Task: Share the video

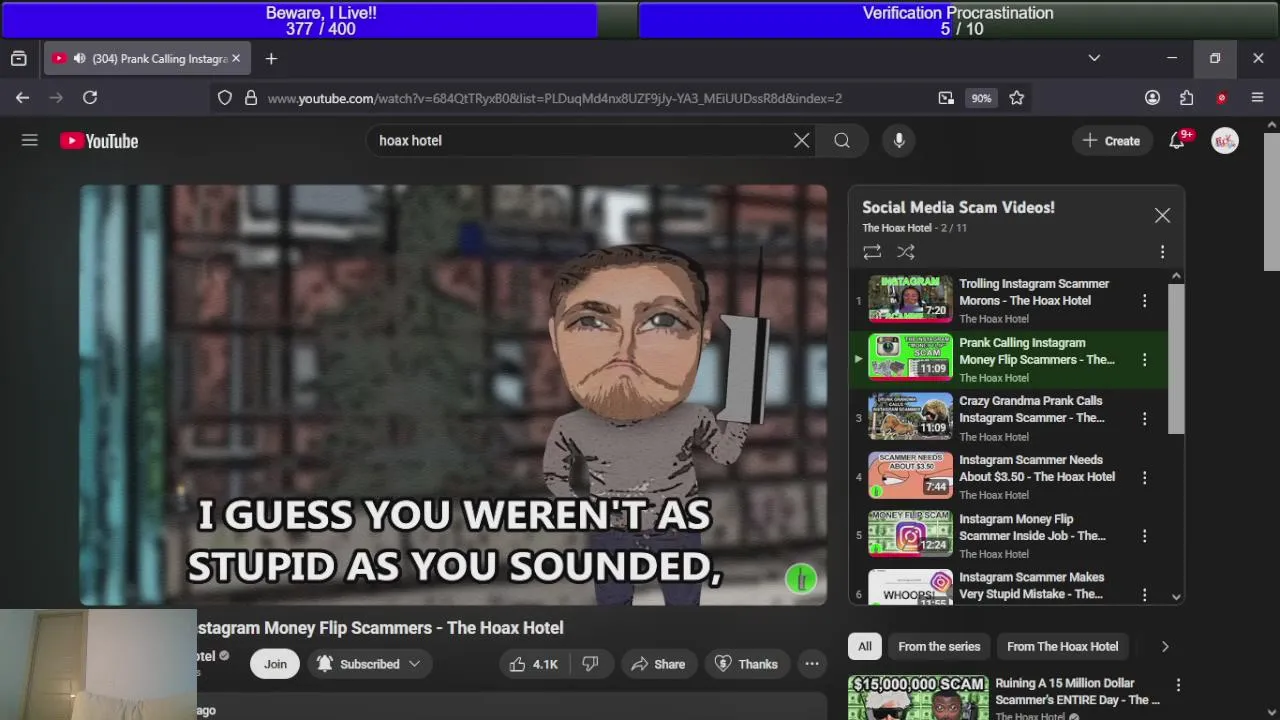Action: [x=658, y=664]
